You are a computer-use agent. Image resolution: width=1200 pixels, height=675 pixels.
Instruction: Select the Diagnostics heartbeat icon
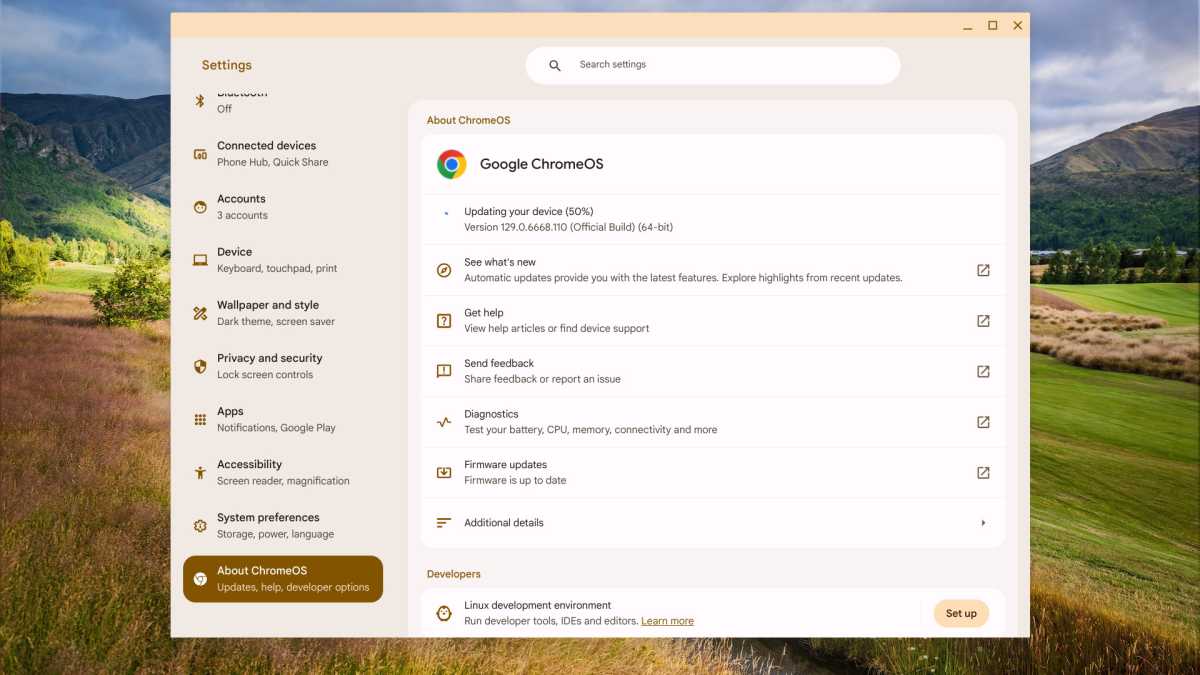[443, 421]
